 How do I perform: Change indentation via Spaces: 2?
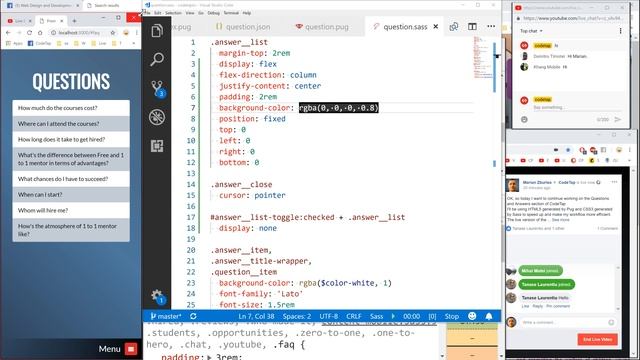click(297, 316)
